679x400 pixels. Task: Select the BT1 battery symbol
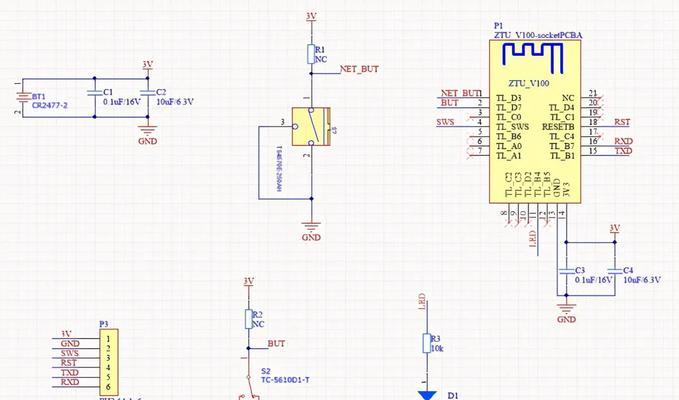23,97
